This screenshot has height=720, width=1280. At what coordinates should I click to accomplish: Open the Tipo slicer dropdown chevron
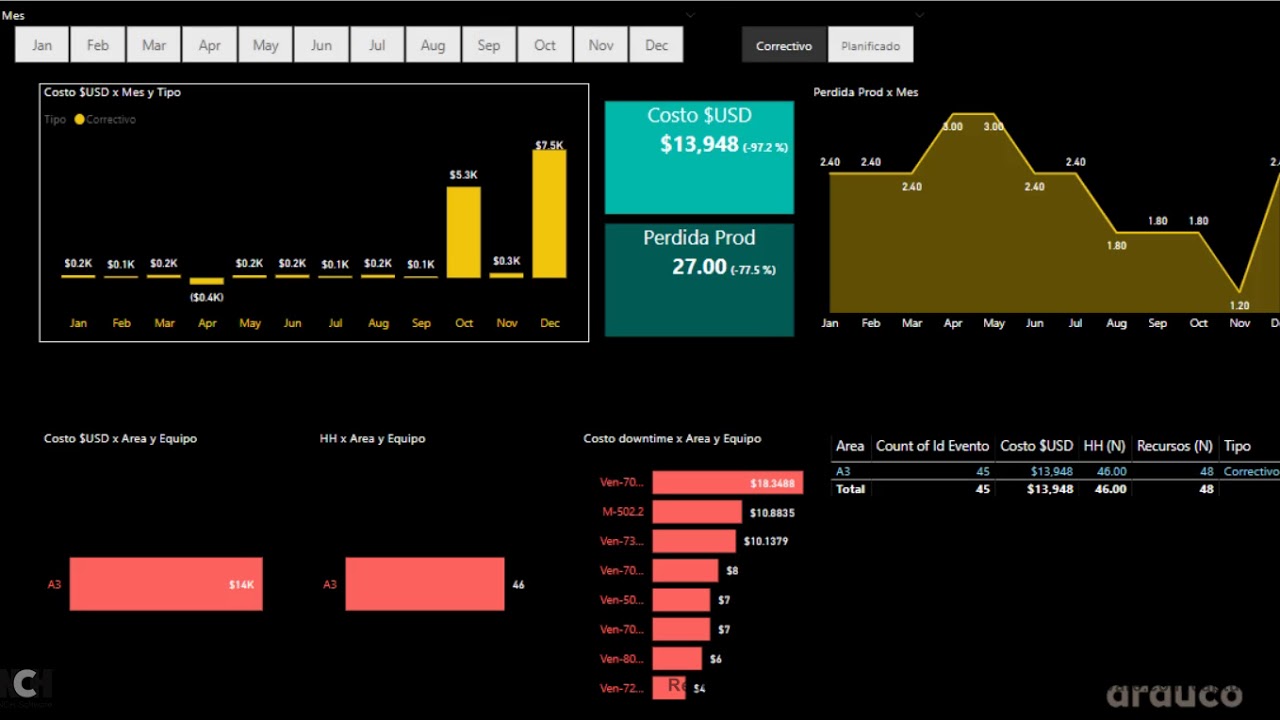pos(919,15)
